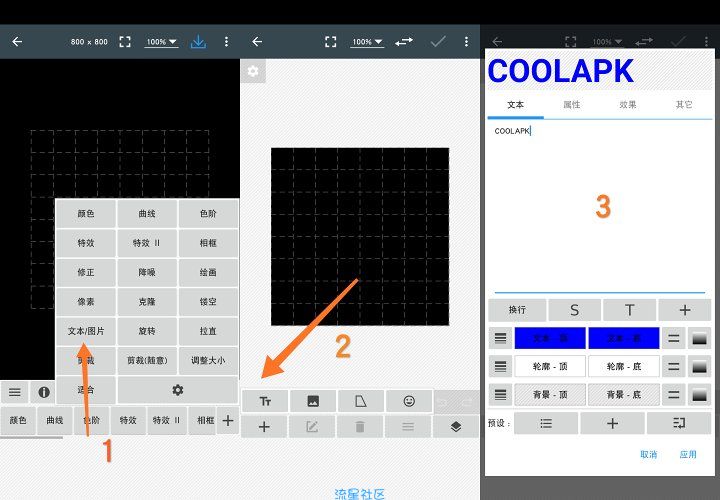
Task: Focus the COOLAPK text input field
Action: (600, 207)
